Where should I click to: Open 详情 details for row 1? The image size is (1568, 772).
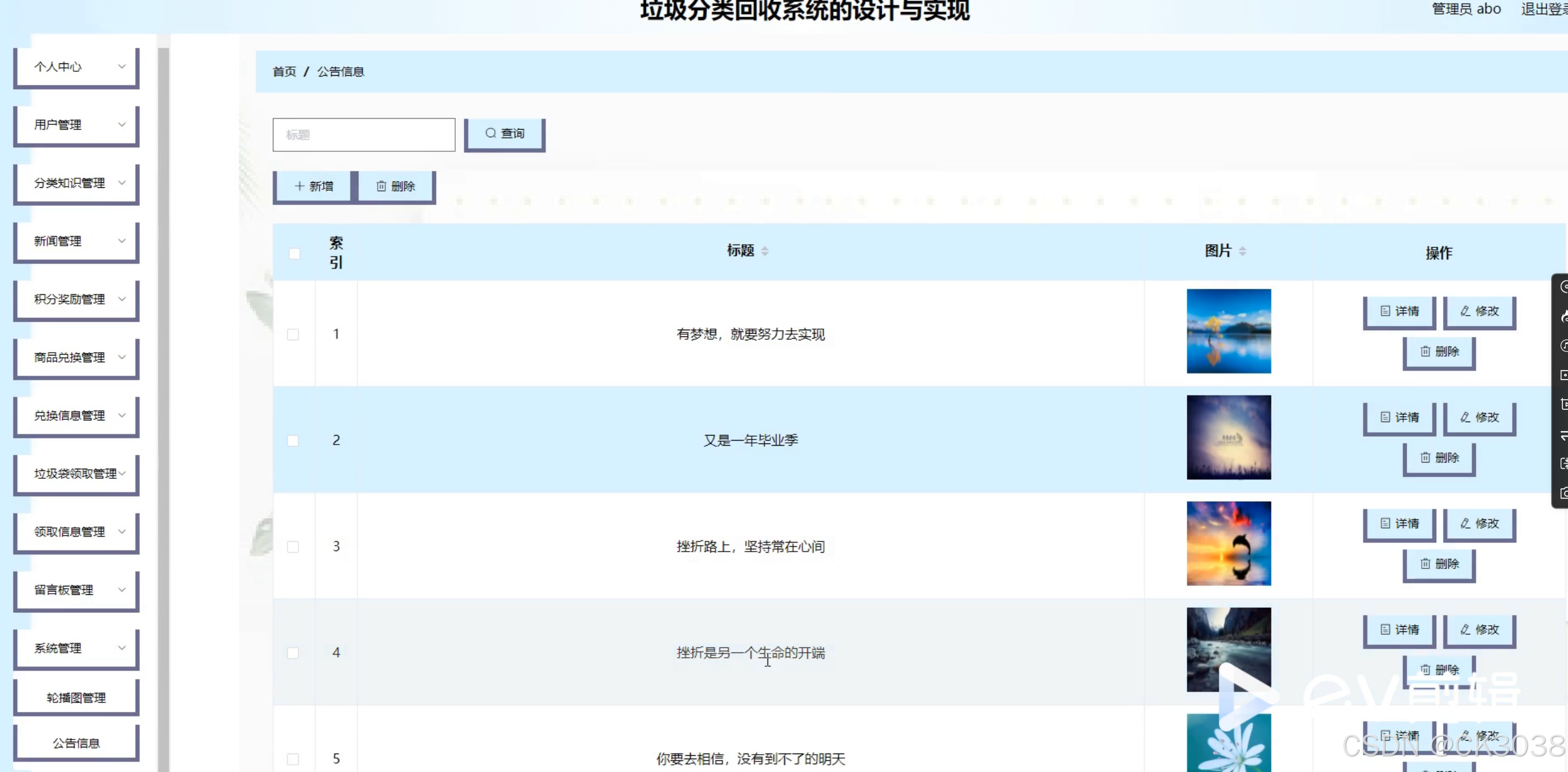click(1399, 311)
